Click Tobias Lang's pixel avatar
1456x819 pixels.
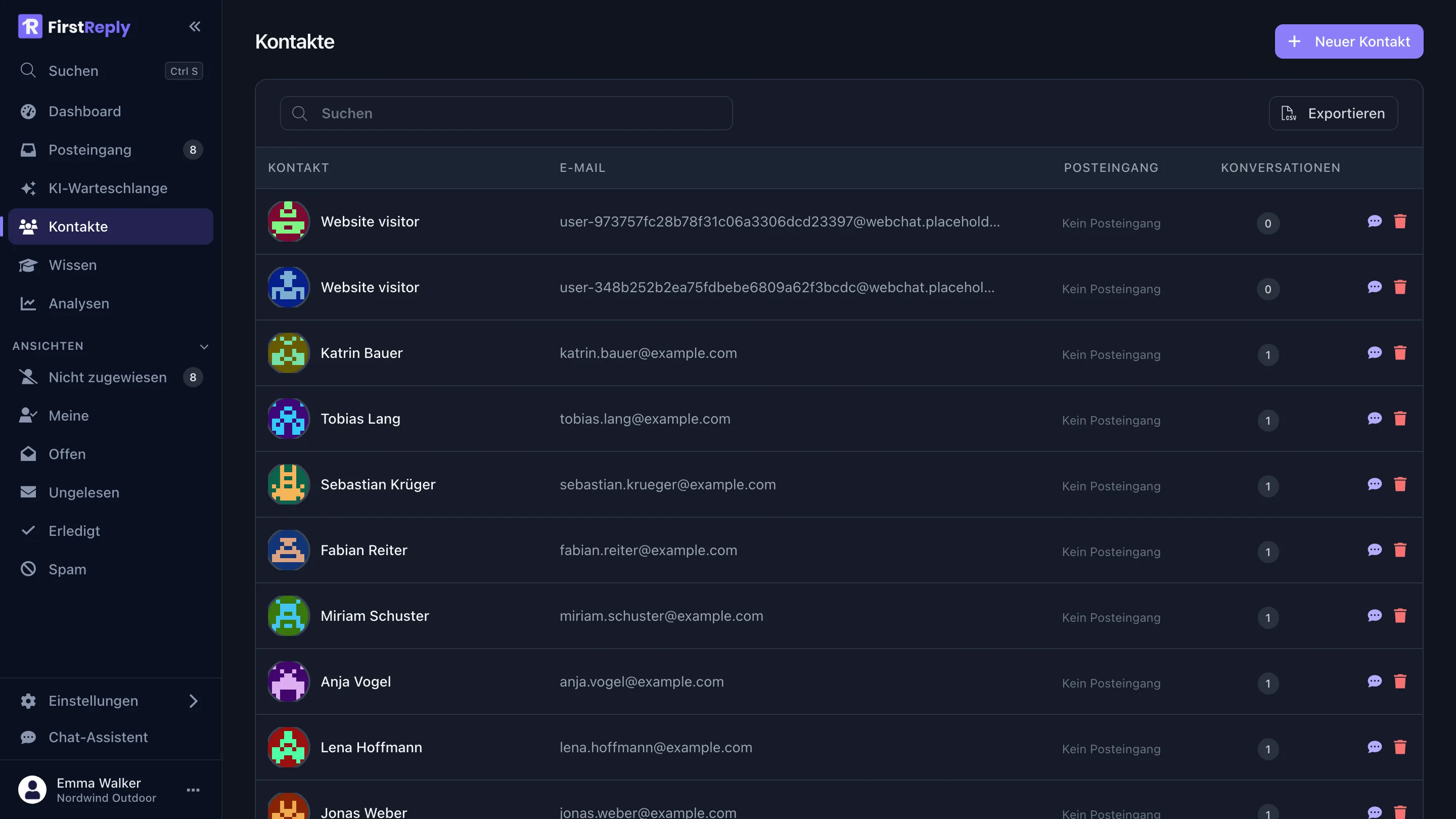pos(288,419)
